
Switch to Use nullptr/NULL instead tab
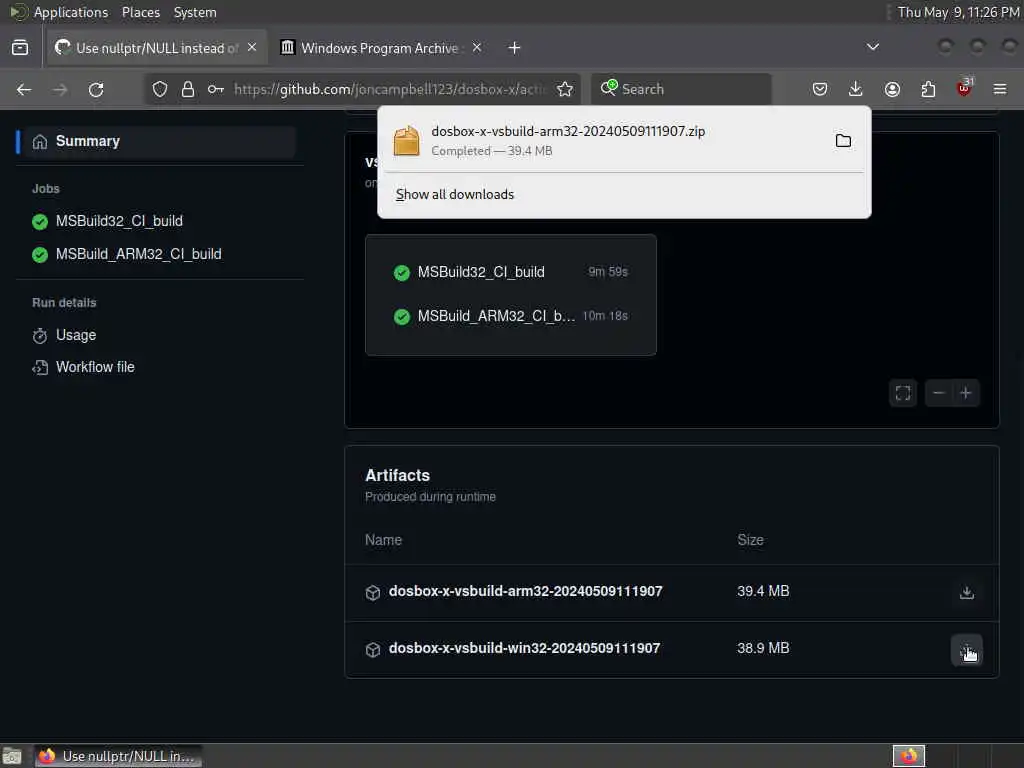point(157,48)
